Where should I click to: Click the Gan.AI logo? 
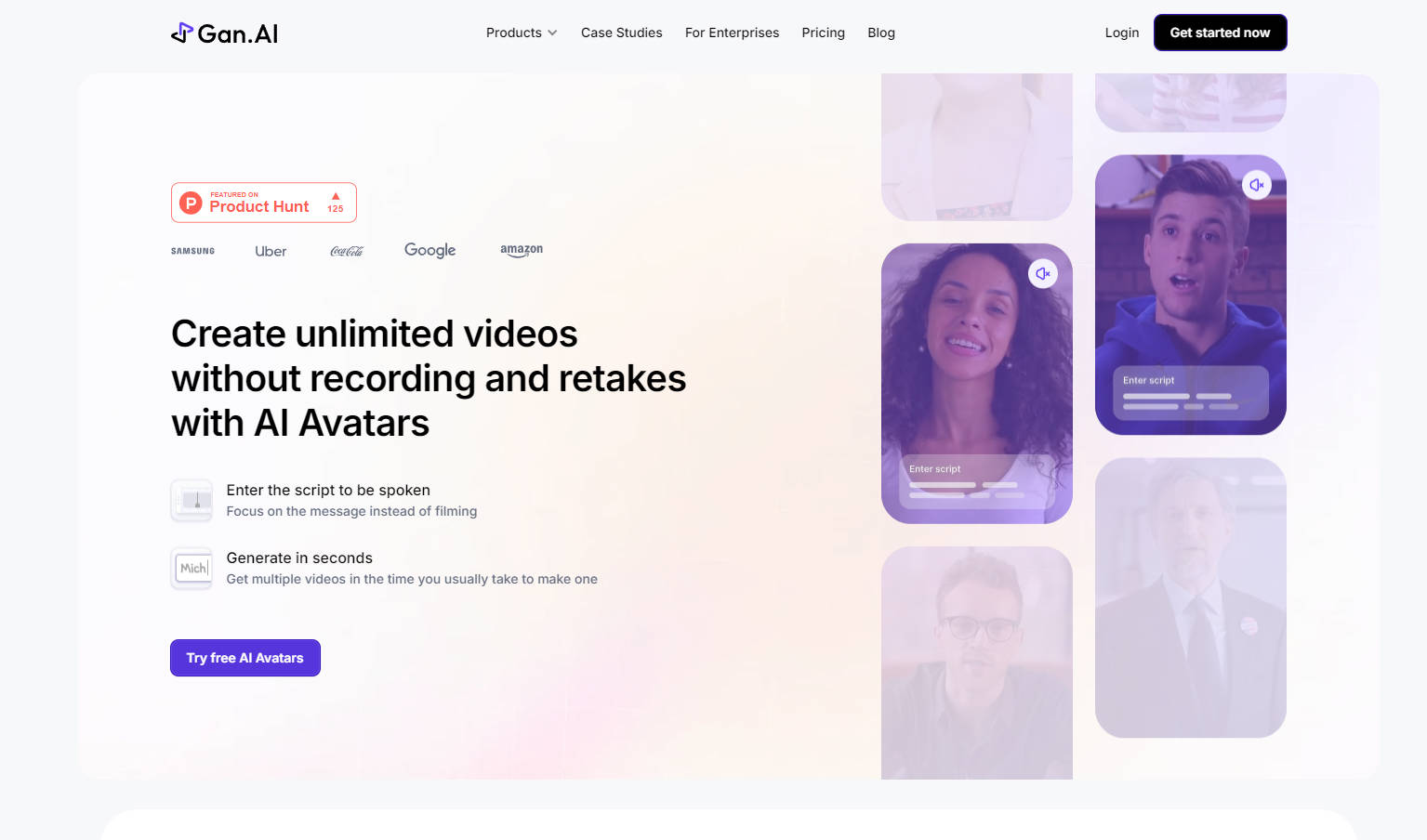(223, 33)
